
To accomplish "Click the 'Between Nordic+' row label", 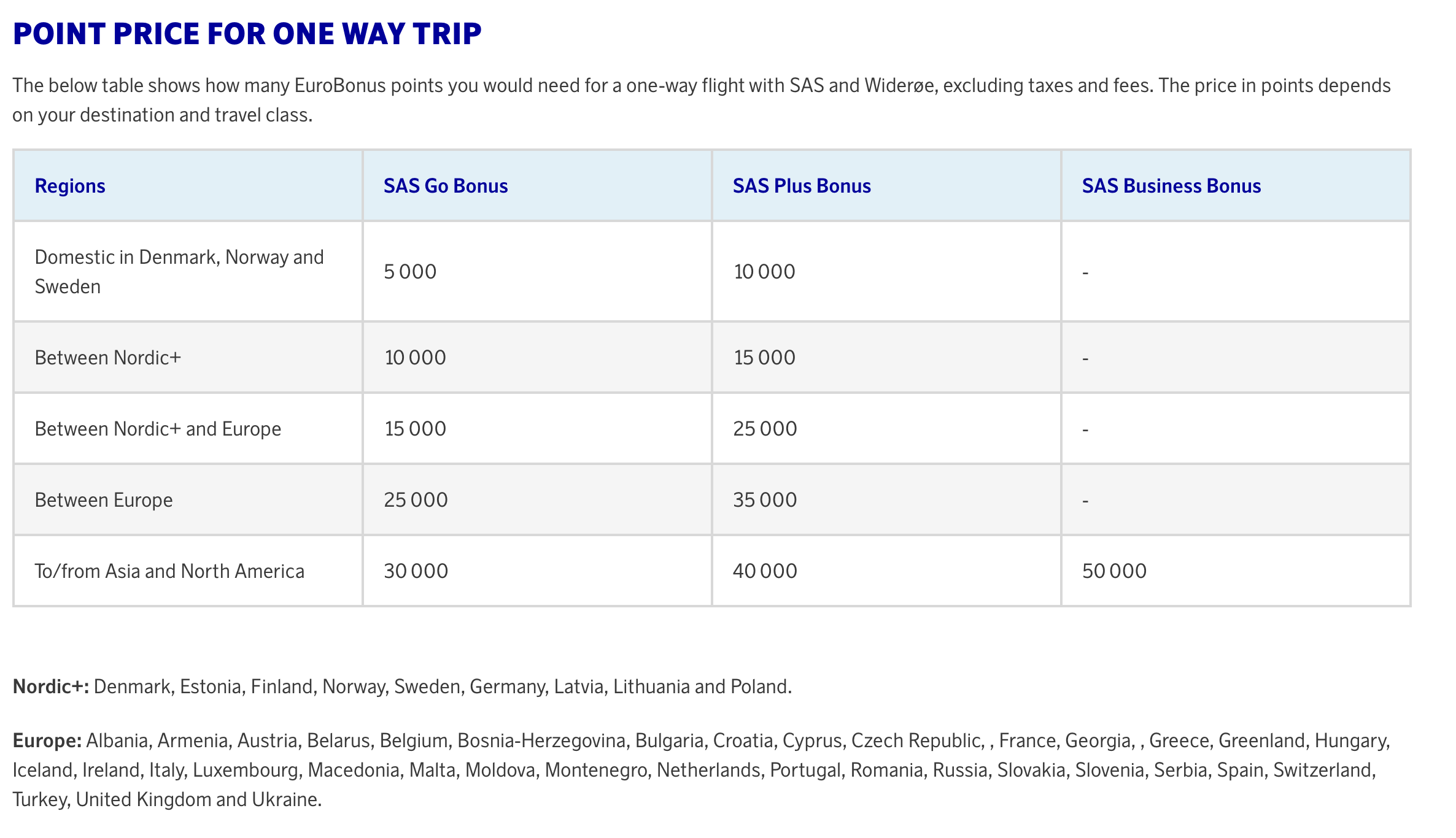I will 108,358.
